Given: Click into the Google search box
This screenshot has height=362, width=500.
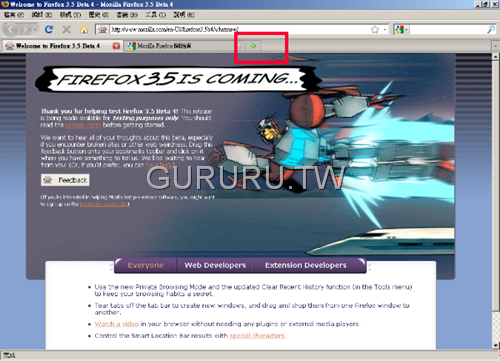Looking at the screenshot, I should pos(448,30).
